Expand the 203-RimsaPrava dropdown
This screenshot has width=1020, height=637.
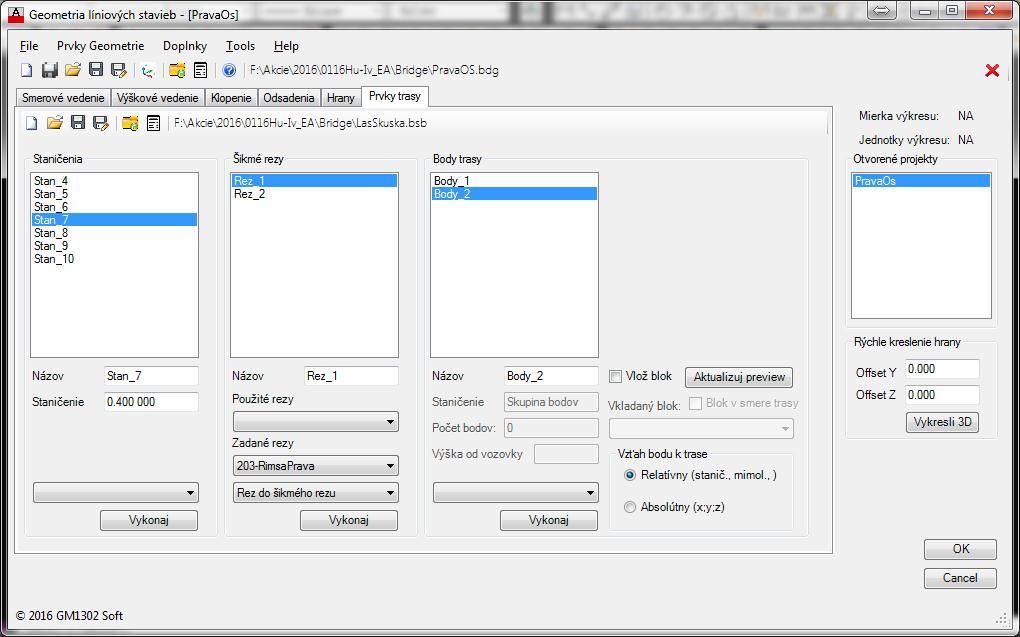tap(314, 466)
